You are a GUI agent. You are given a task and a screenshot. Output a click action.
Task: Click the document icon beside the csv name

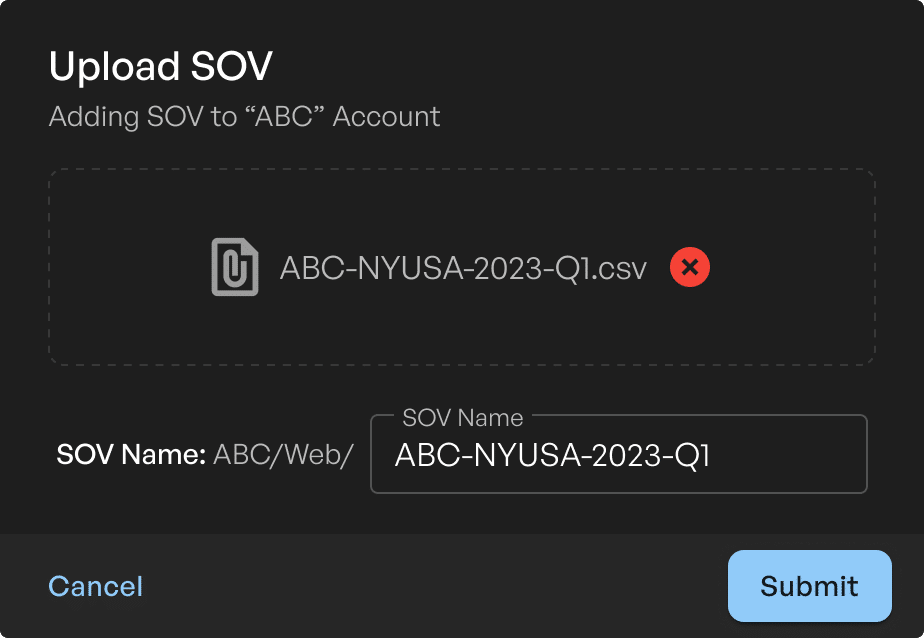[235, 267]
